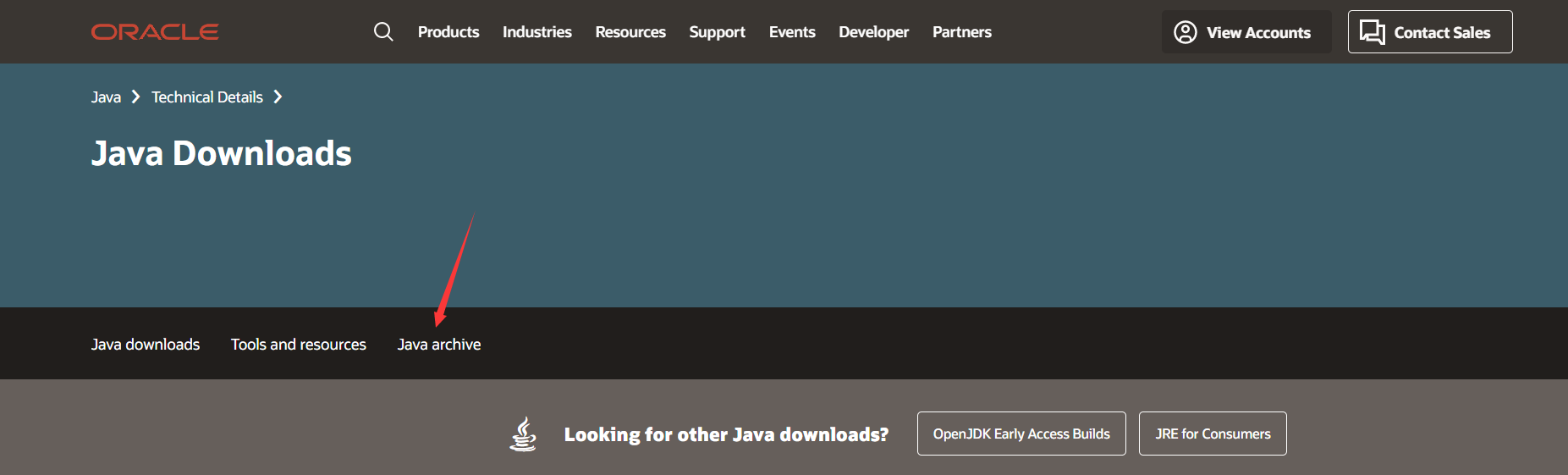Go to the Java breadcrumb link

click(106, 97)
